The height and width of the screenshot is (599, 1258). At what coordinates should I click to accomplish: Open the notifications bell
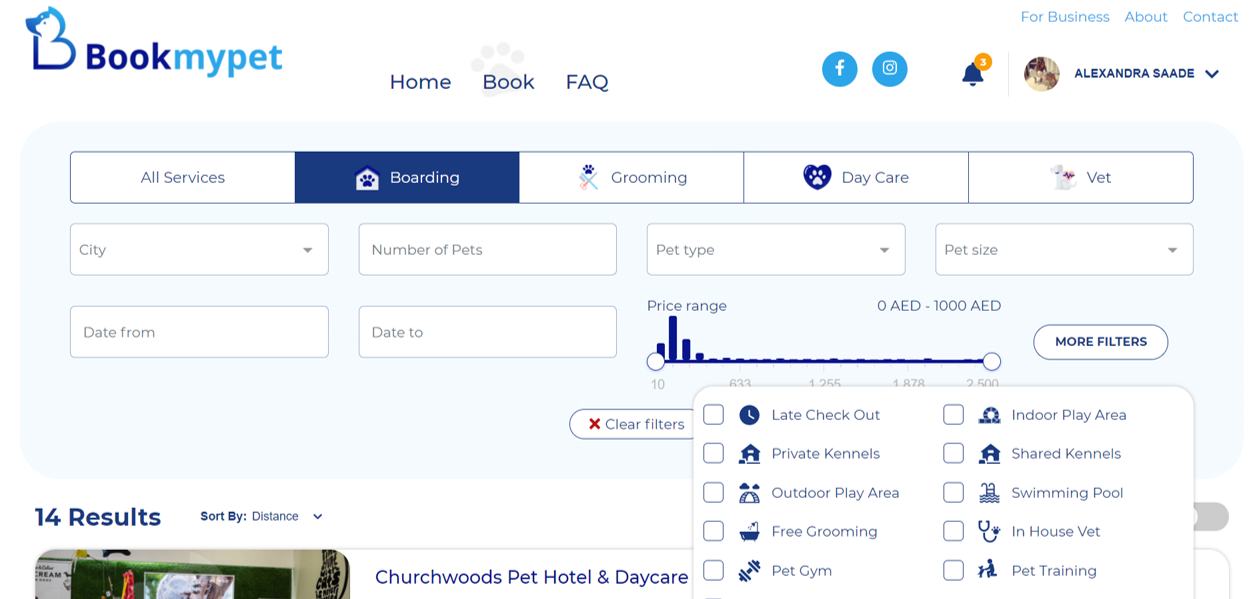[x=973, y=74]
